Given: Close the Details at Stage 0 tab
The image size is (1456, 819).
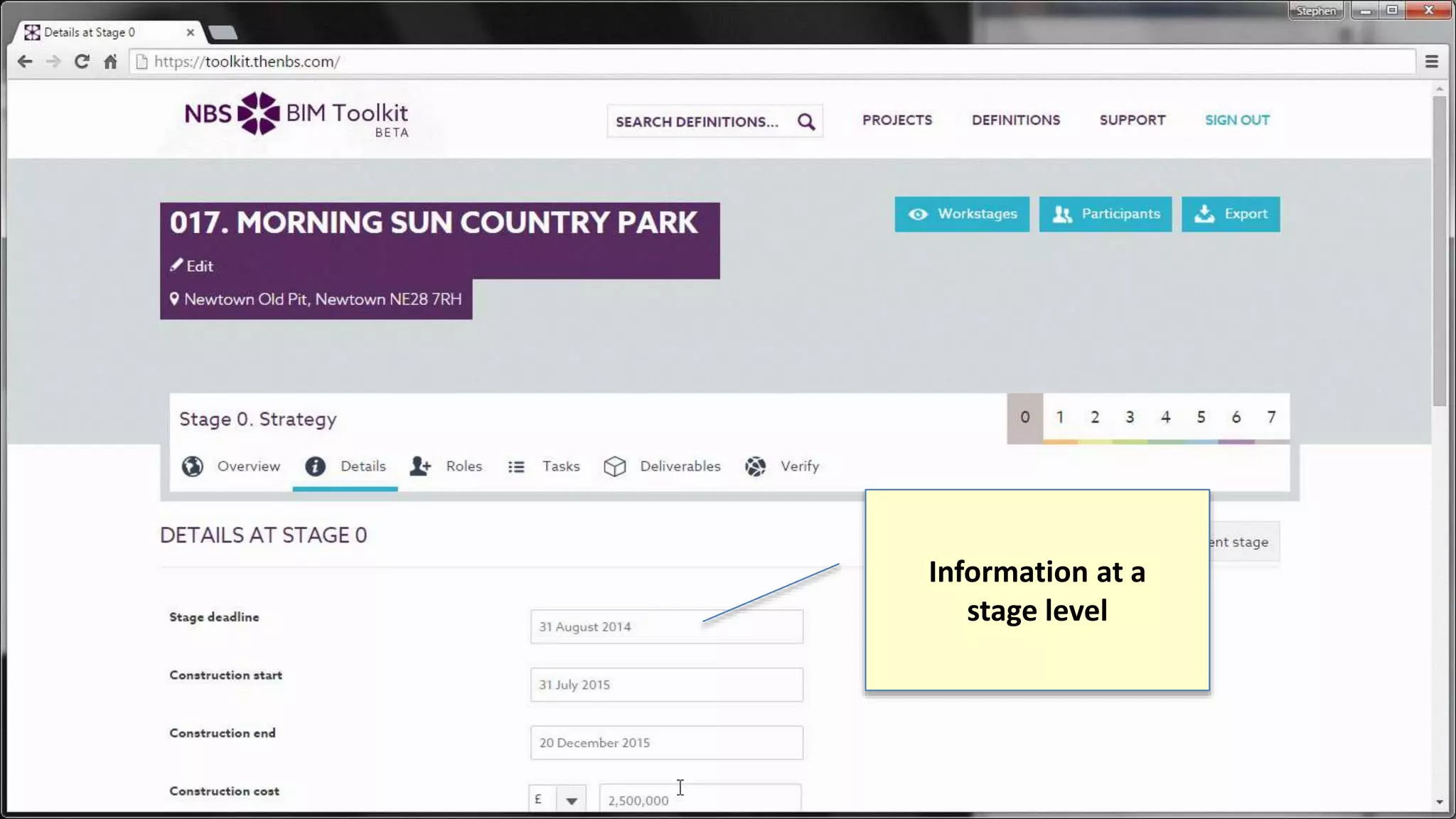Looking at the screenshot, I should pos(190,32).
